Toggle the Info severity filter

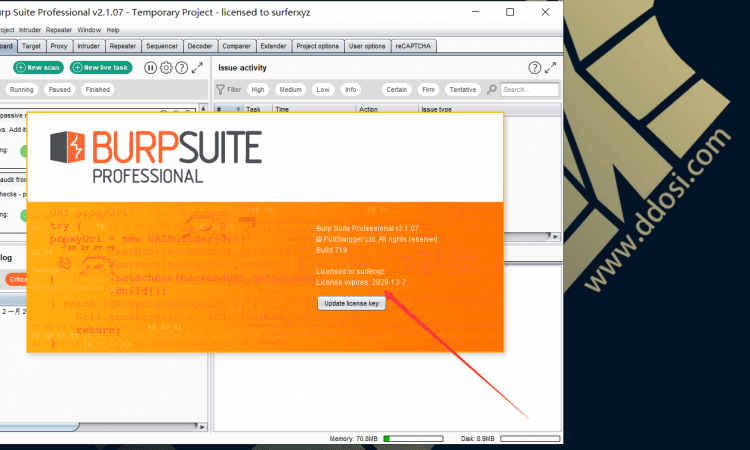[x=351, y=89]
